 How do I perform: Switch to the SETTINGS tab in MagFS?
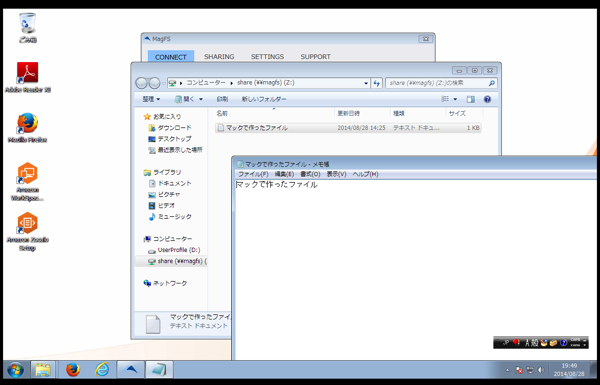click(x=267, y=57)
